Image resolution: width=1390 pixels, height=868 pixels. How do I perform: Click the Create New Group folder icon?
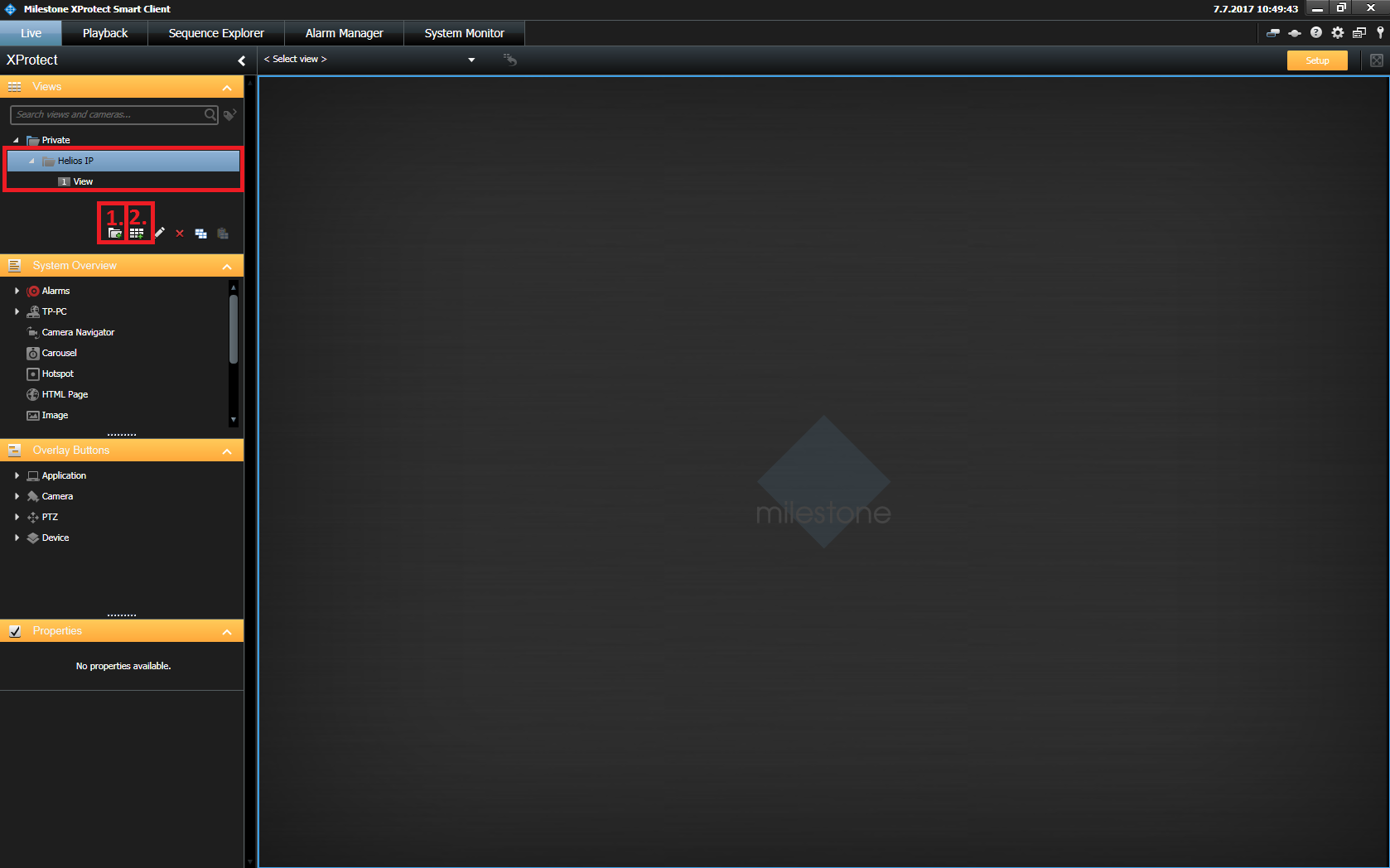pos(114,234)
